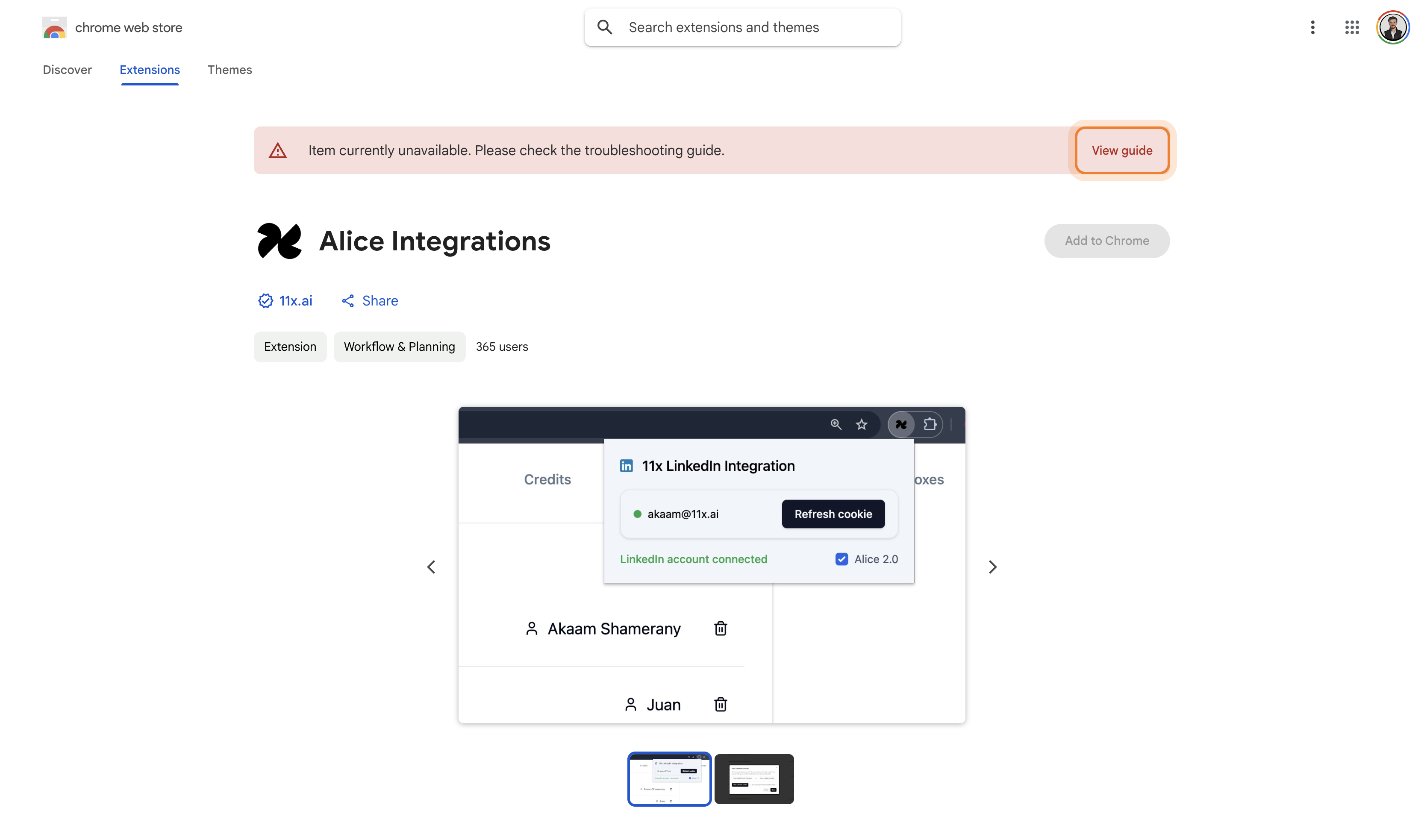Click the 'LinkedIn account connected' status text
Image resolution: width=1424 pixels, height=840 pixels.
[x=693, y=559]
